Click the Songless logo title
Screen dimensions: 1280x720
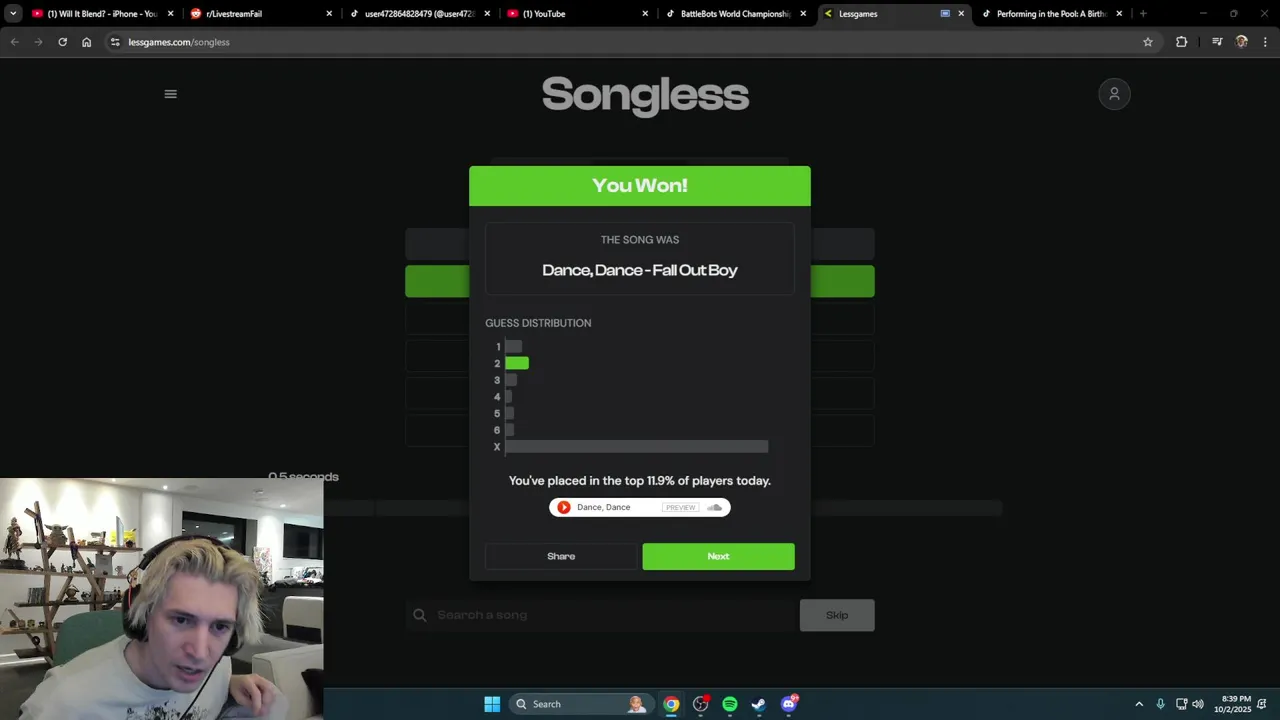coord(645,95)
